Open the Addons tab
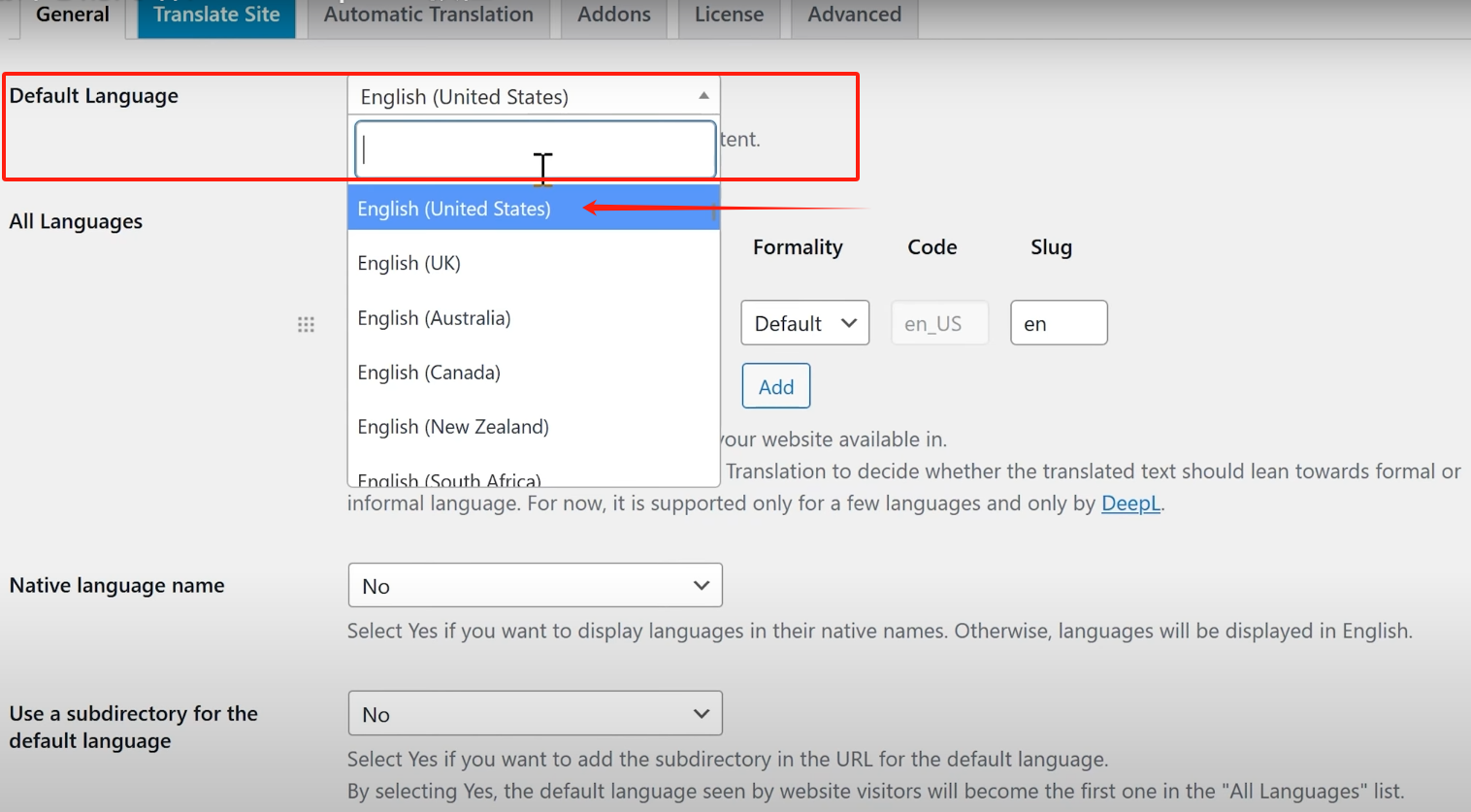This screenshot has height=812, width=1471. pos(613,16)
